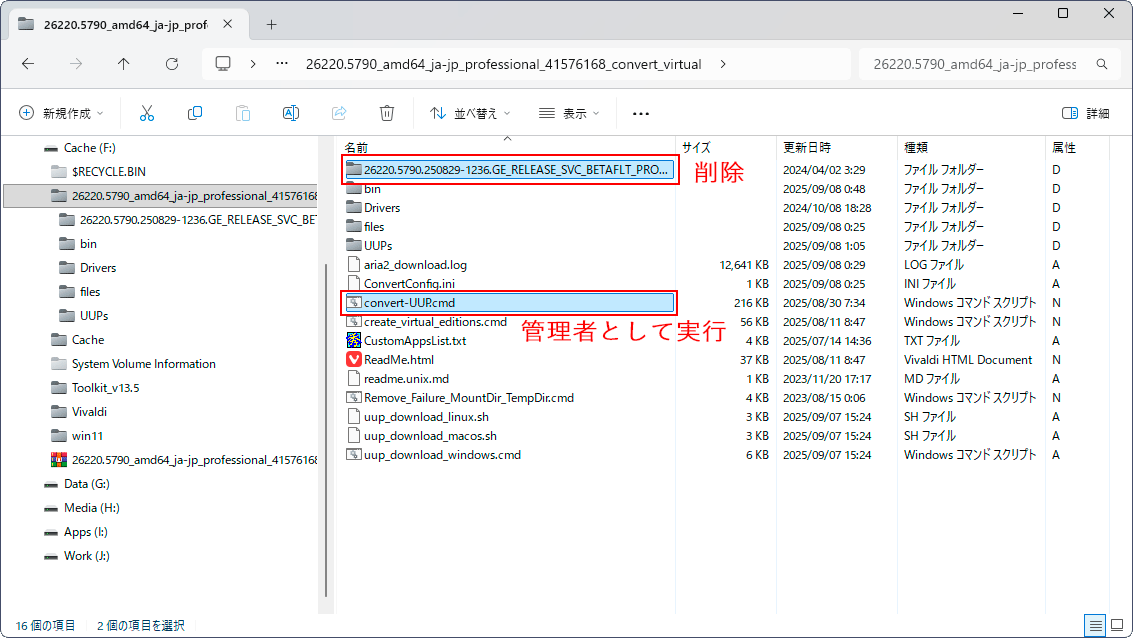The height and width of the screenshot is (638, 1133).
Task: Select uup_download_macos.sh file
Action: click(x=430, y=436)
